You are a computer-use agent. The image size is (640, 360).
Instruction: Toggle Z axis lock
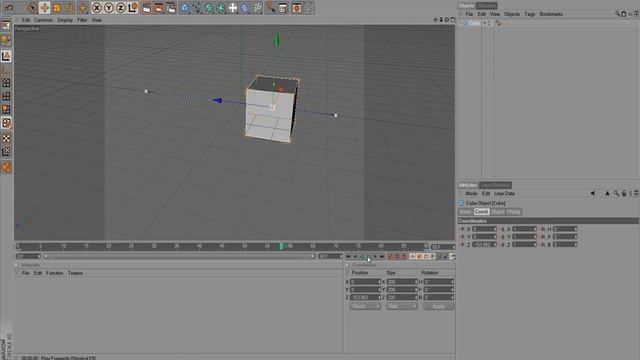[x=120, y=8]
